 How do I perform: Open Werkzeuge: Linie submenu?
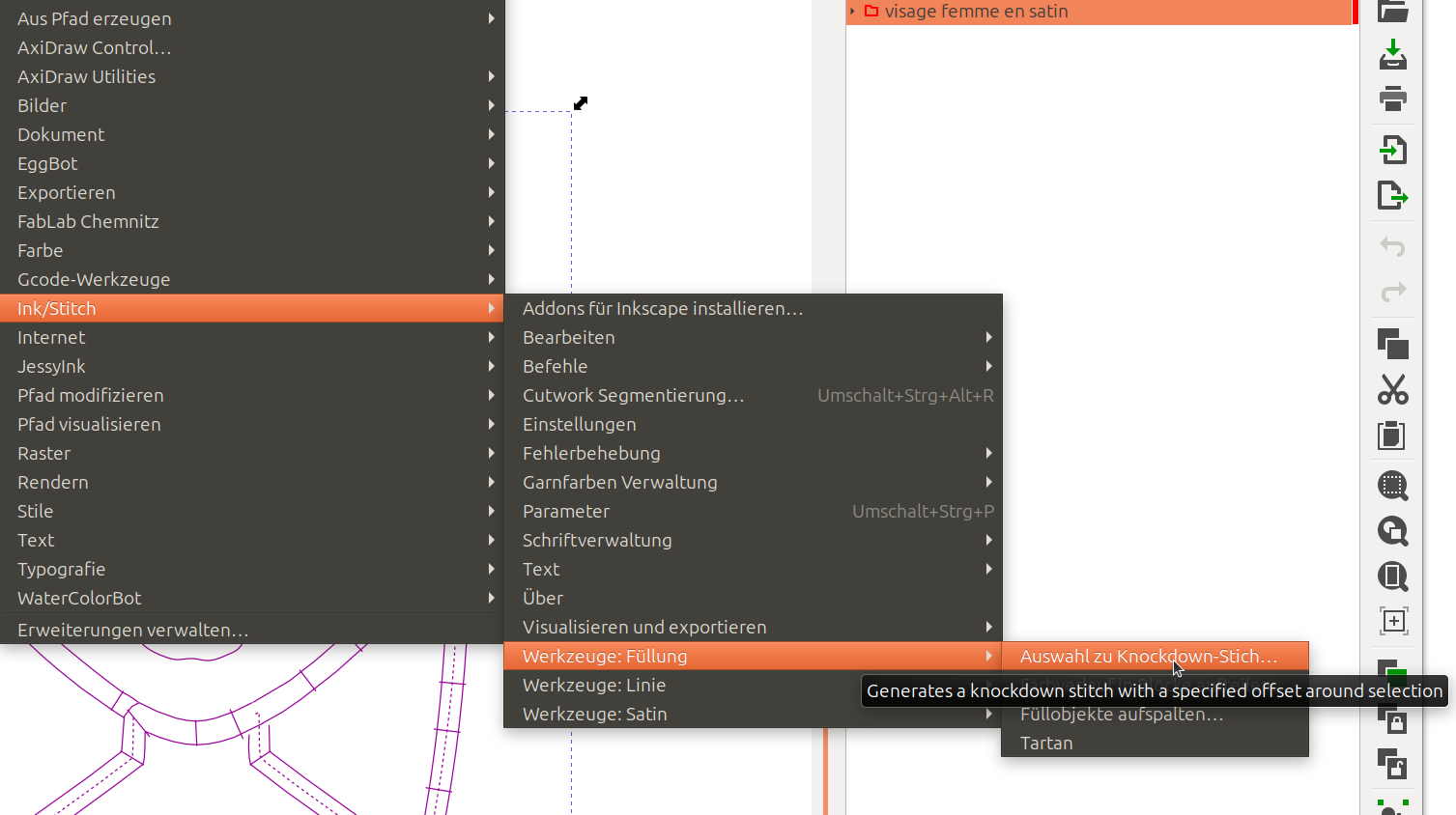coord(754,685)
